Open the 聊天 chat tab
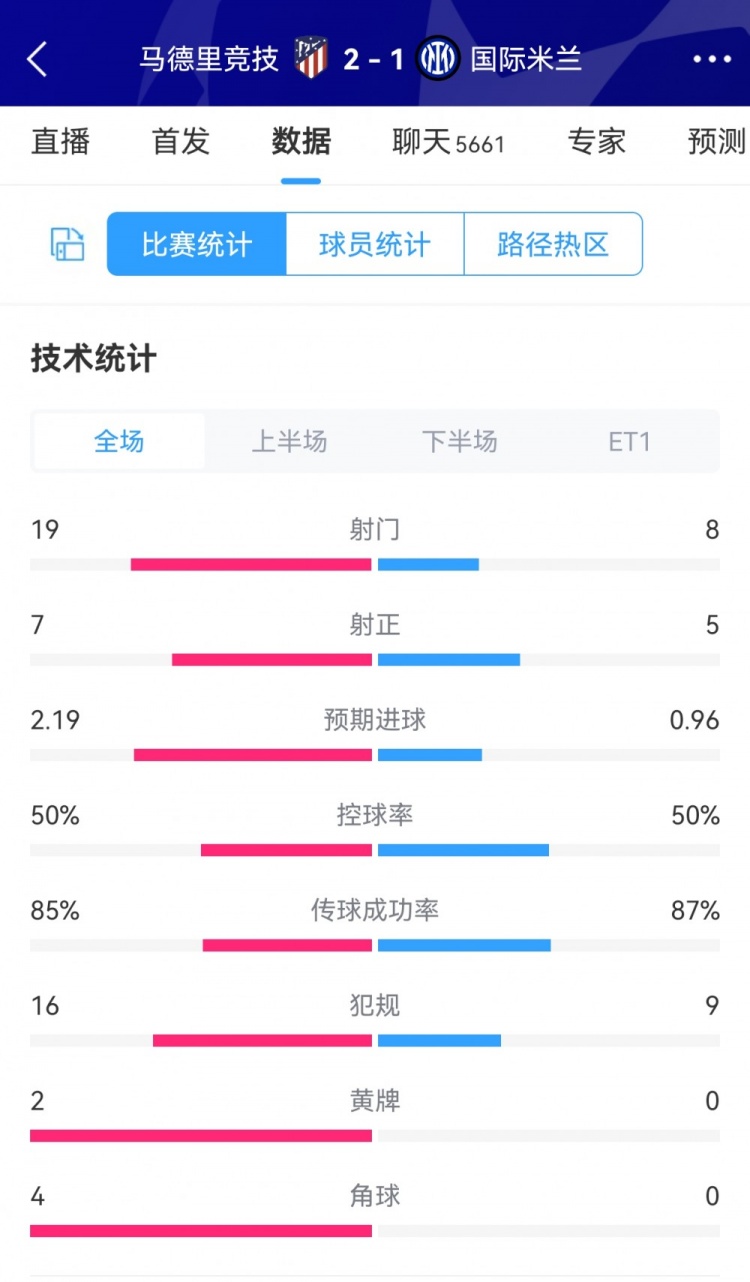 [x=448, y=142]
